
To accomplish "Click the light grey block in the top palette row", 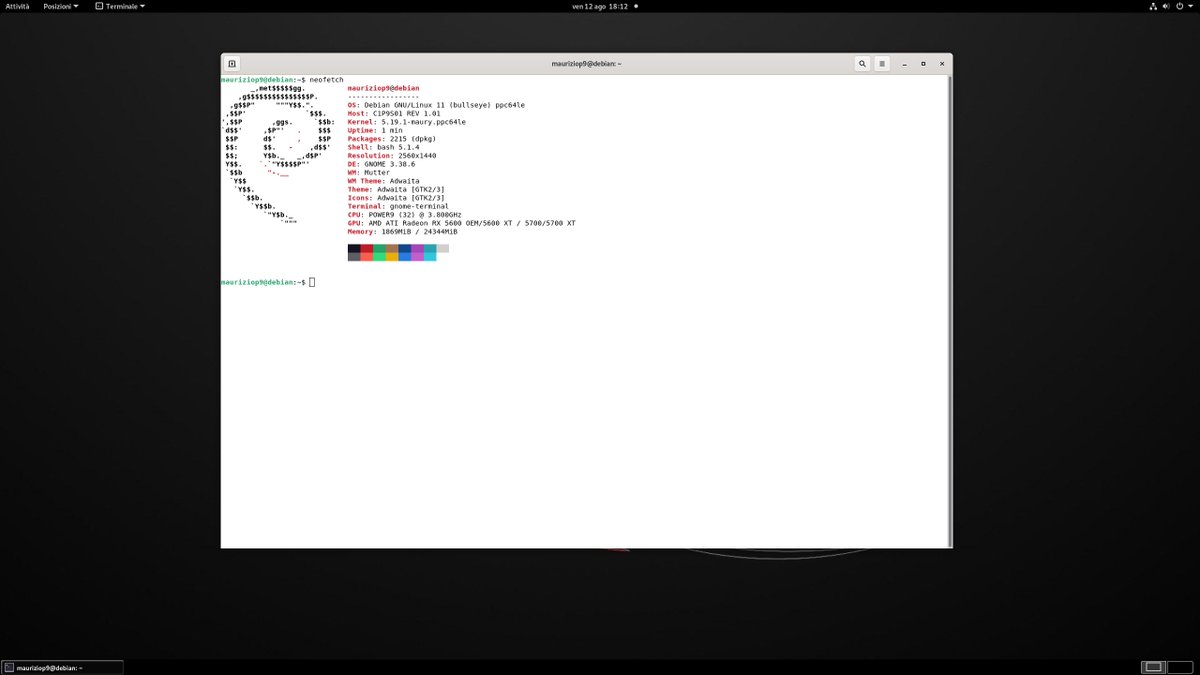I will 442,248.
